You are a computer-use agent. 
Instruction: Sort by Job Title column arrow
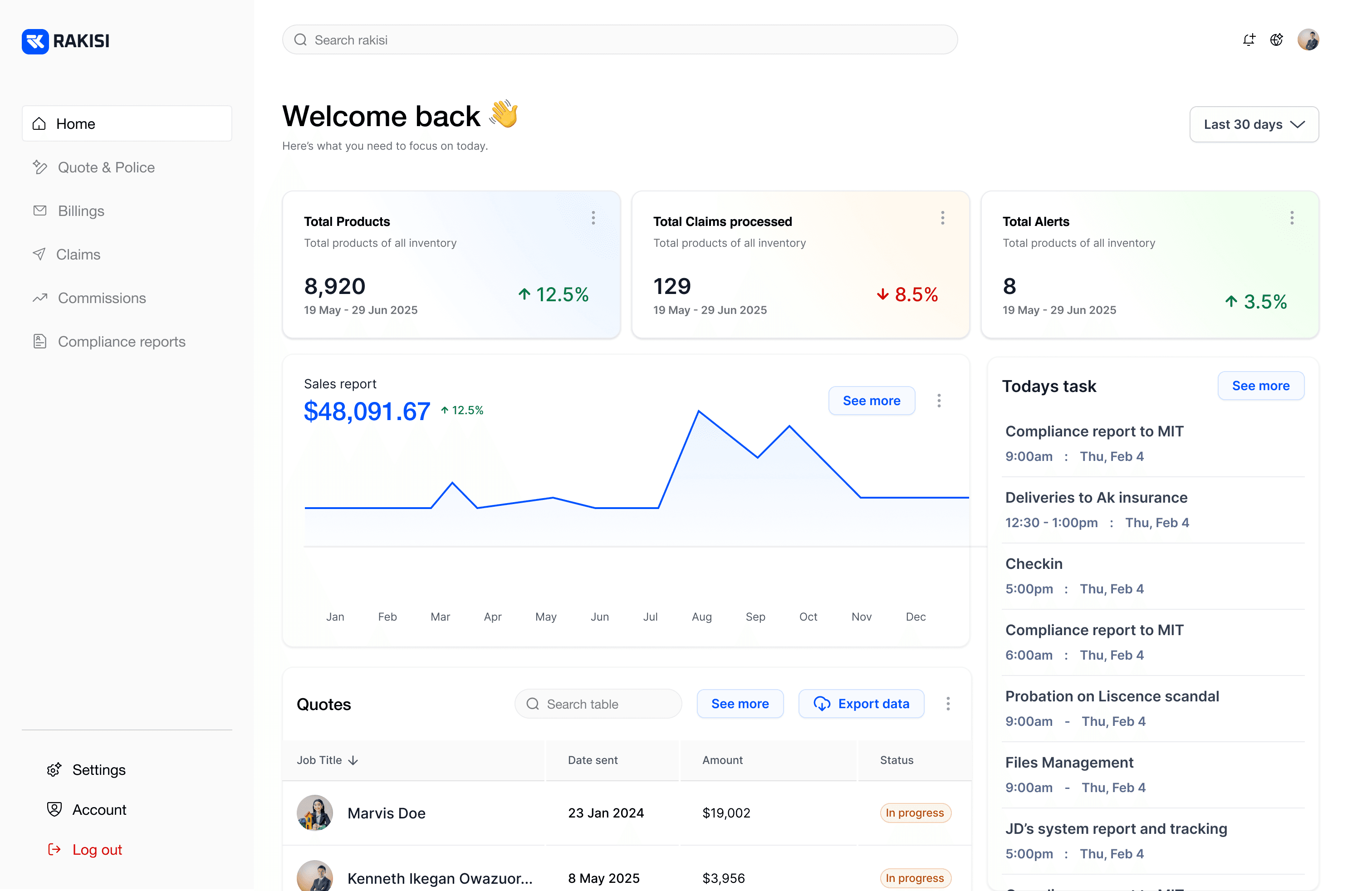tap(353, 760)
